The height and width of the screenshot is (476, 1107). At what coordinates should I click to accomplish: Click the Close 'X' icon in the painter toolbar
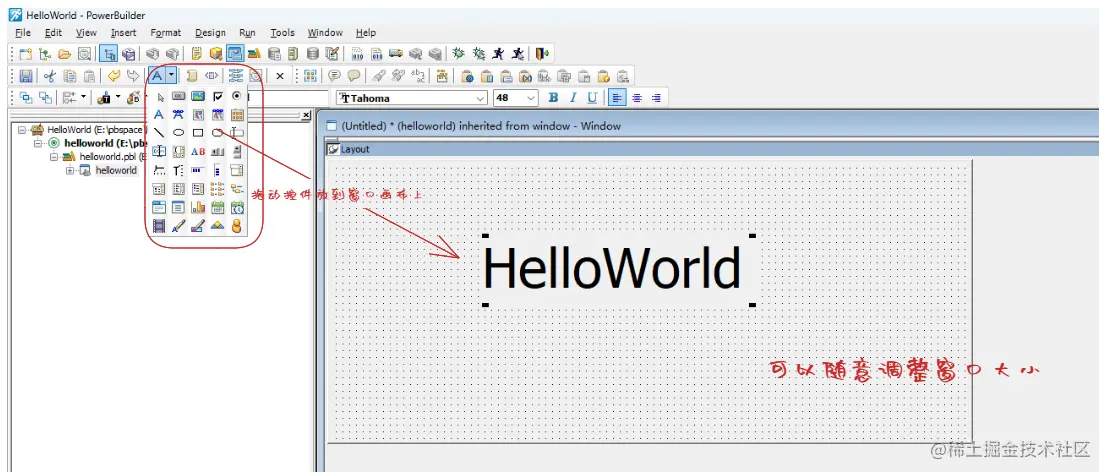click(x=280, y=76)
